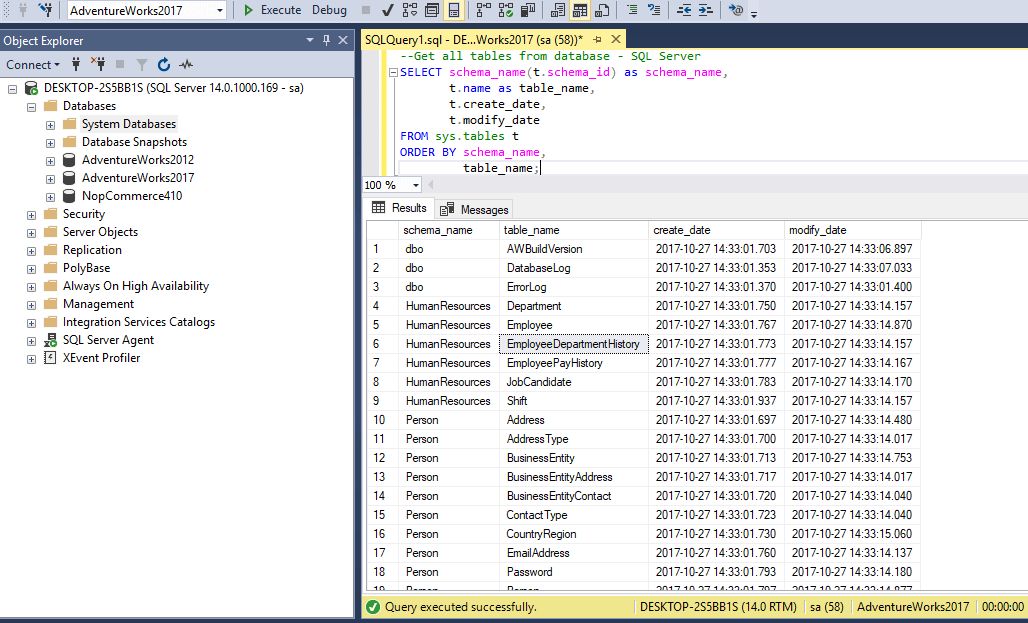Collapse the Databases tree node

click(x=32, y=105)
